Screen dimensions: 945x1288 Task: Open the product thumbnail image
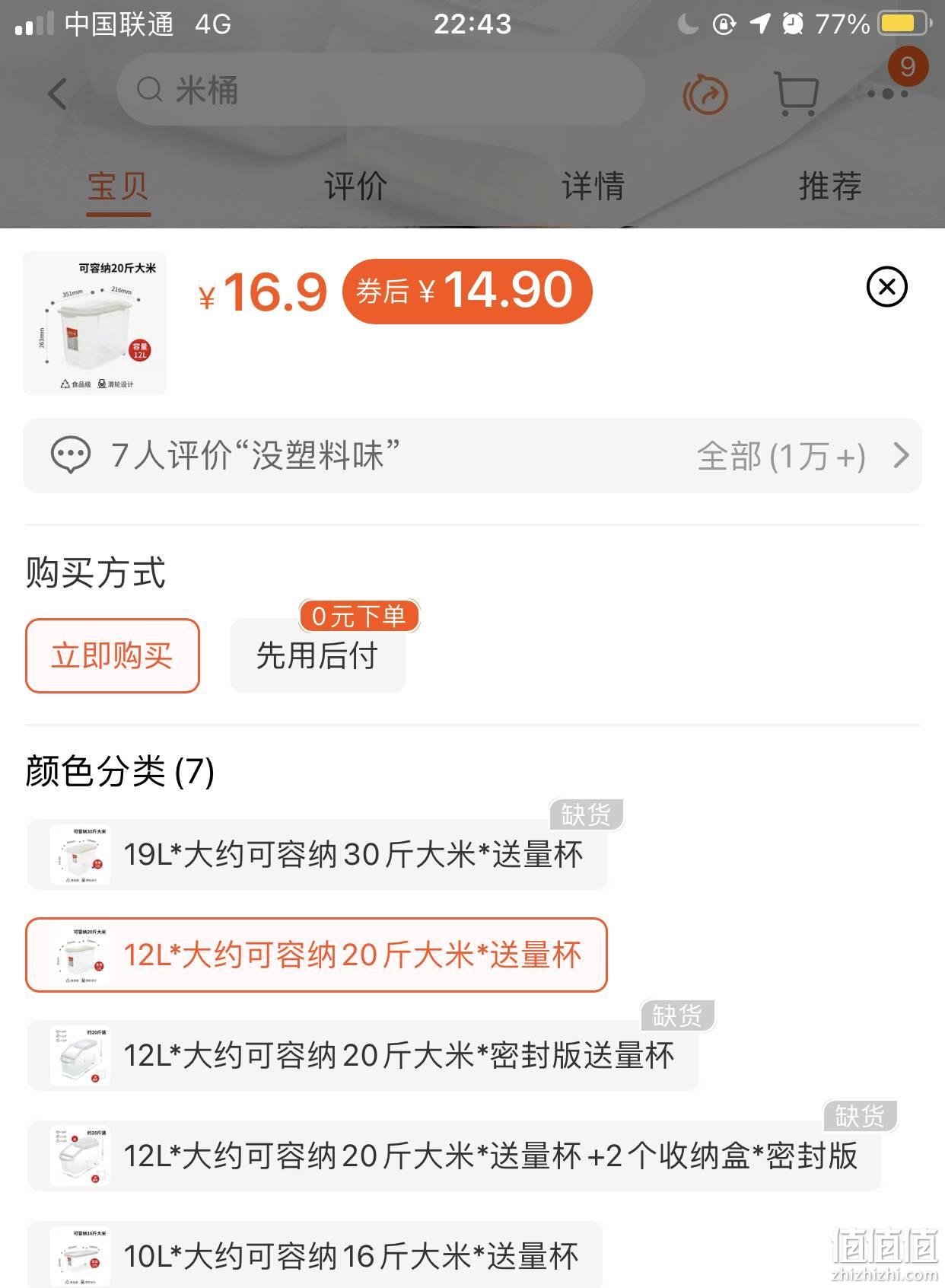pos(95,324)
